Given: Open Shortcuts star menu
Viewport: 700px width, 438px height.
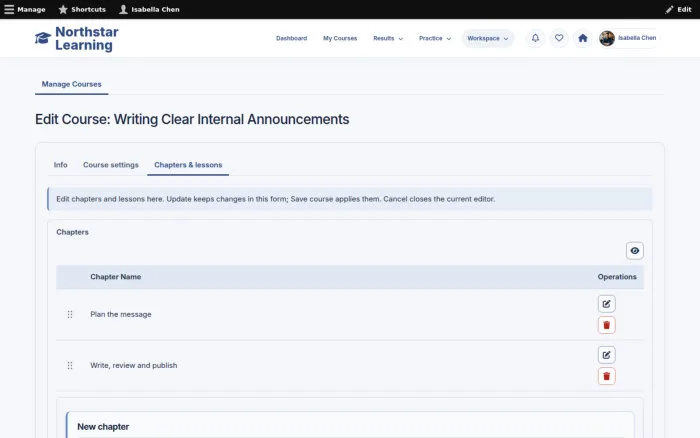Looking at the screenshot, I should (82, 9).
